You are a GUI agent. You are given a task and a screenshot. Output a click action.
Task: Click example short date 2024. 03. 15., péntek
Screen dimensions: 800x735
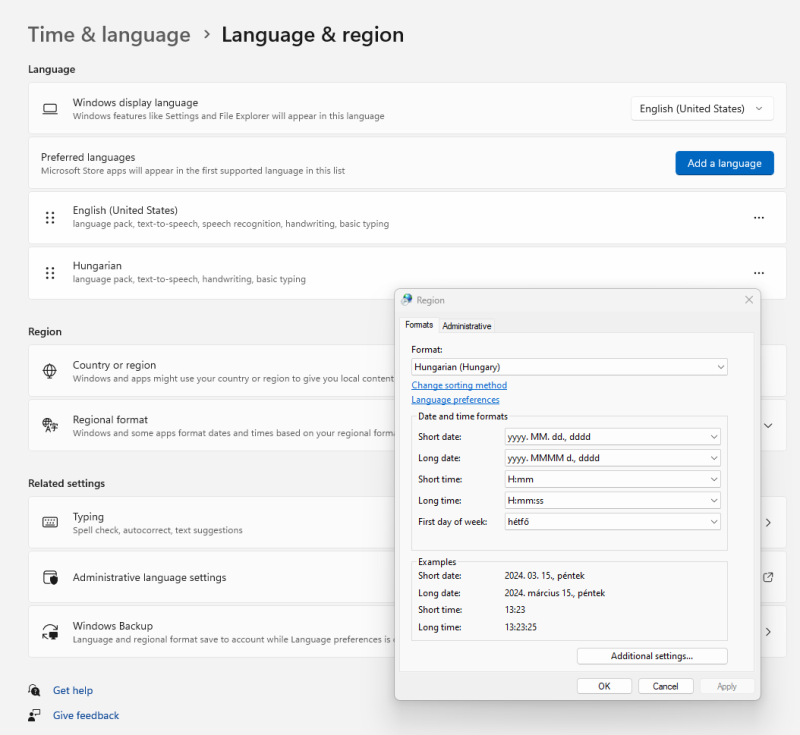(x=544, y=575)
